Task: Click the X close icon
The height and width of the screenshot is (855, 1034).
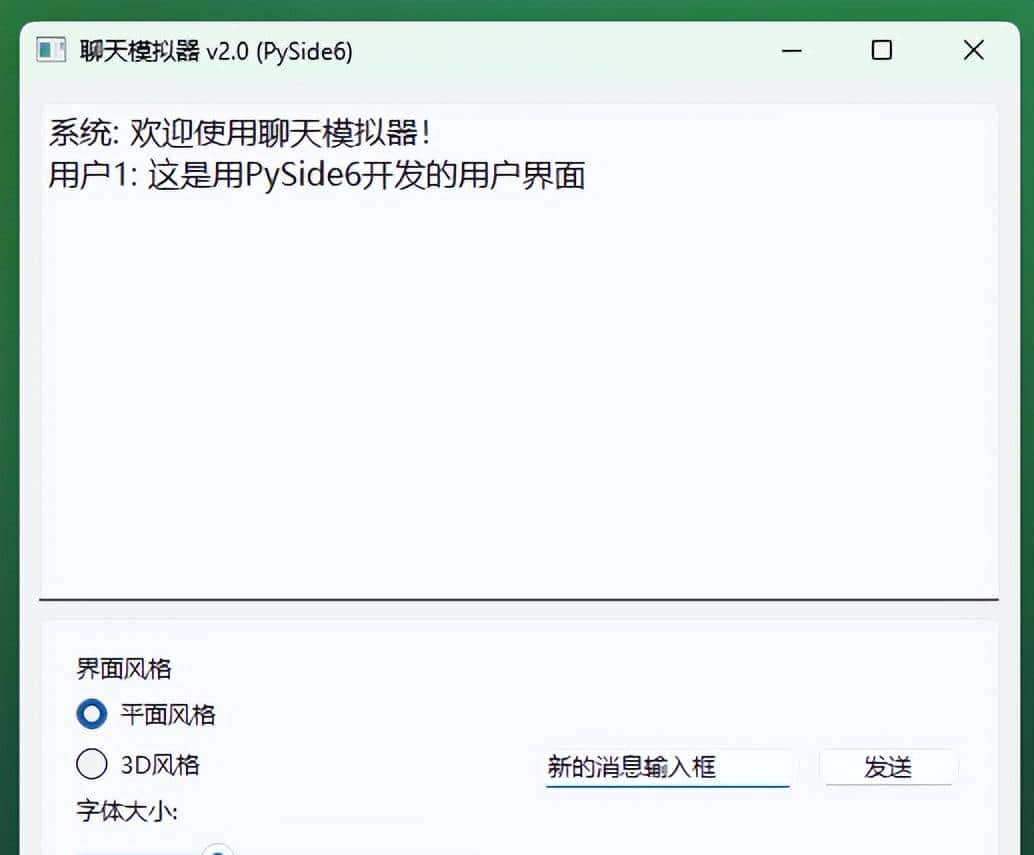Action: click(x=972, y=49)
